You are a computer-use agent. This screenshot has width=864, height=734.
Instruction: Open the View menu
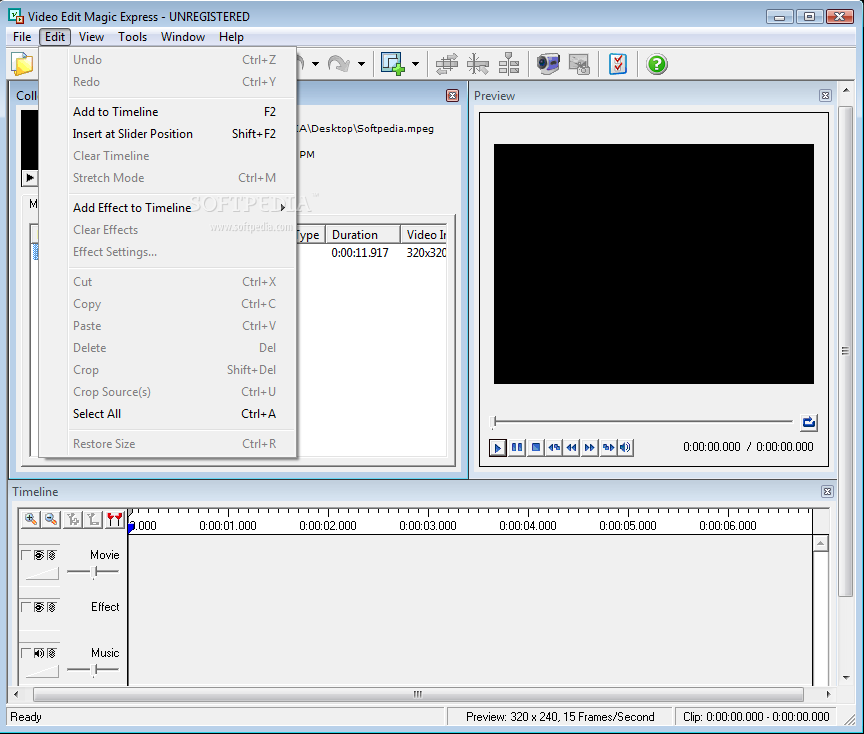[x=91, y=37]
